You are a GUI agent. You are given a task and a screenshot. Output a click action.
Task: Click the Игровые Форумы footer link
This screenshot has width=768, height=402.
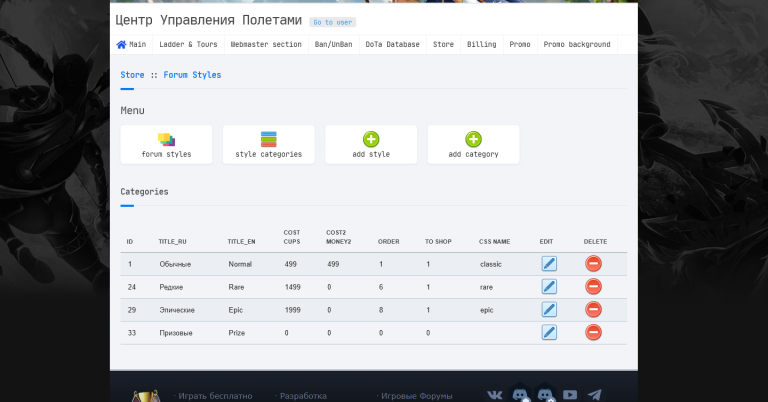(416, 396)
